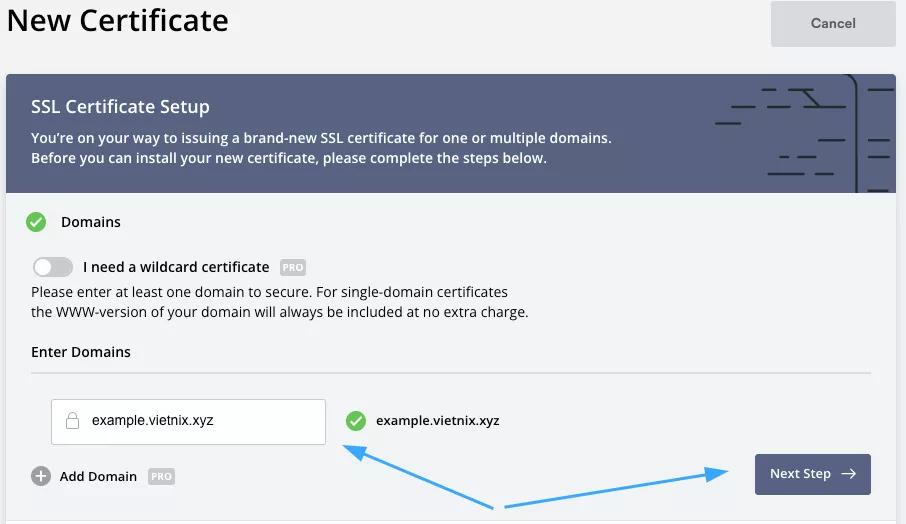Image resolution: width=906 pixels, height=524 pixels.
Task: Click the green check beside validated domain
Action: 355,421
